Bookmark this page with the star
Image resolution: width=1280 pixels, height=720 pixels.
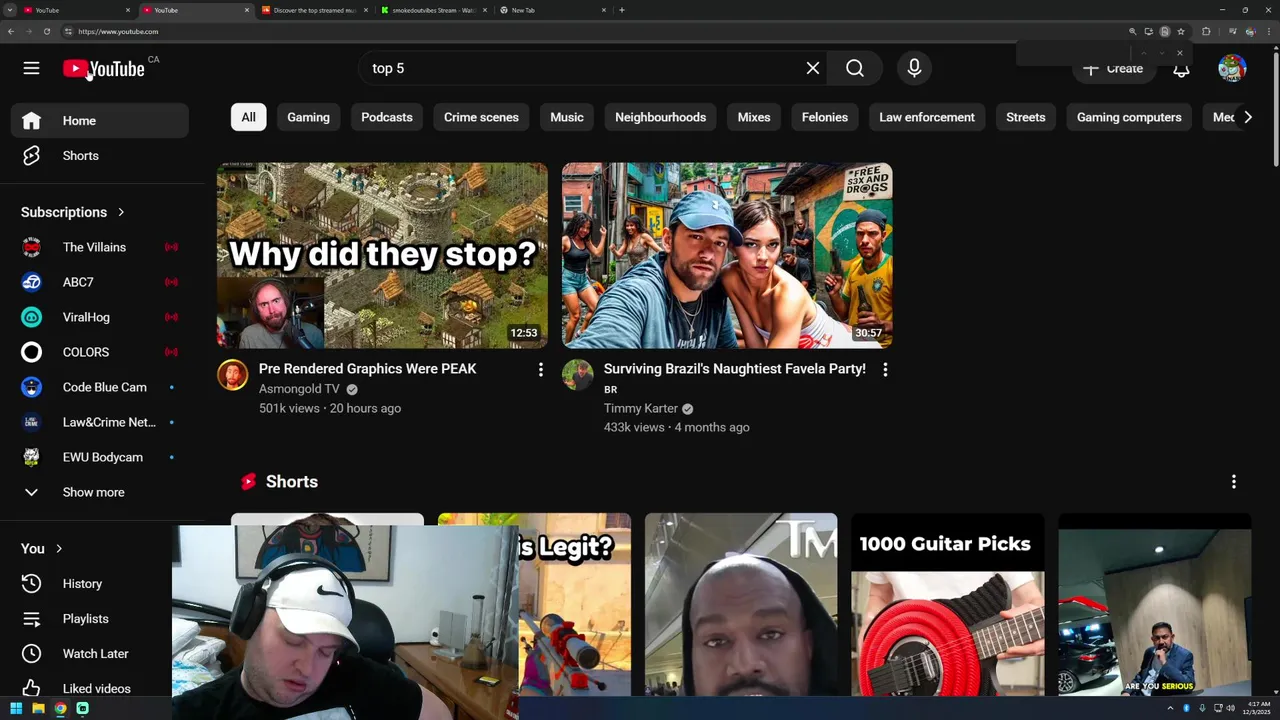(x=1181, y=31)
